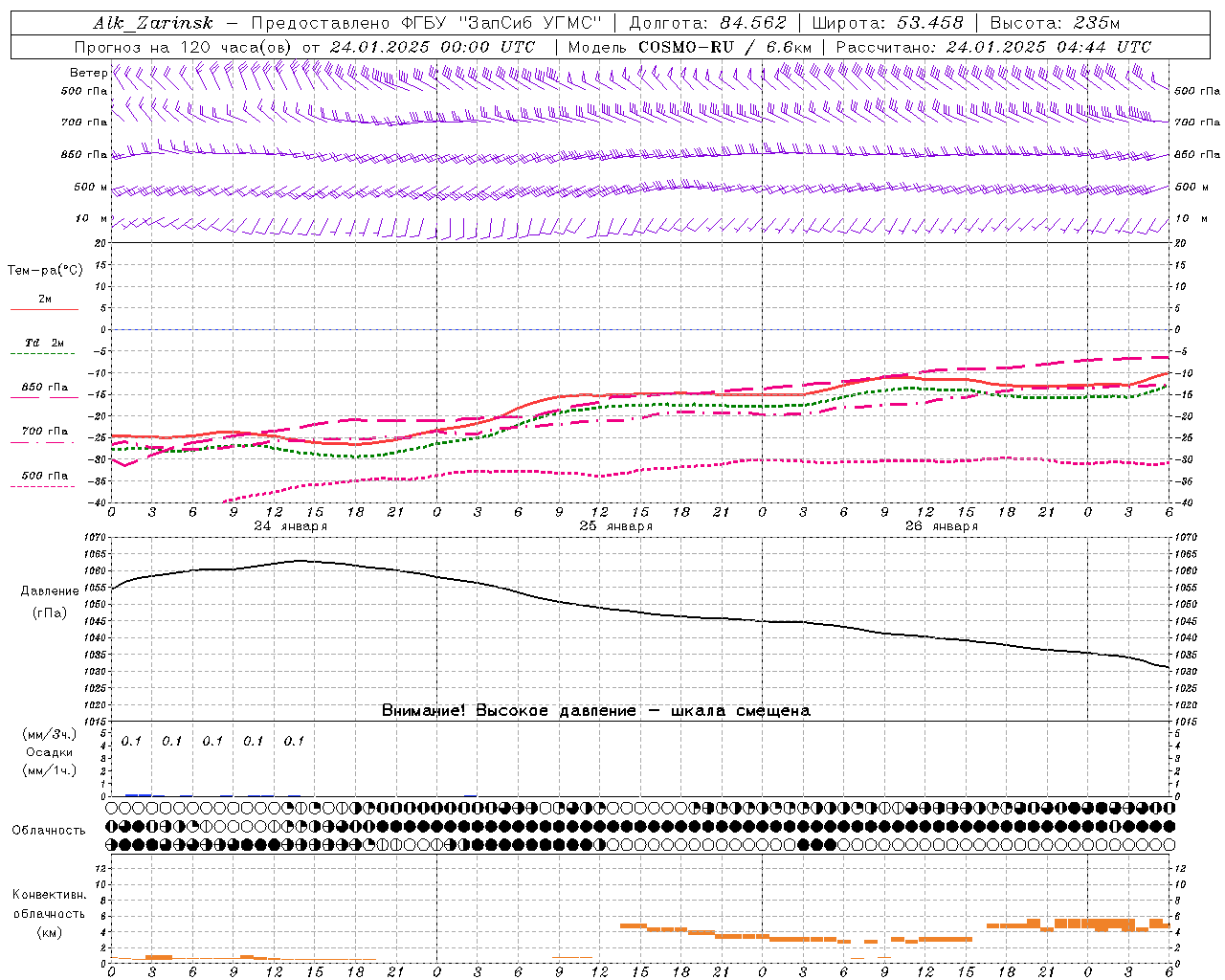Screen dimensions: 1225x980
Task: Click the "(мм/3ч.)" precipitation unit label
Action: click(50, 734)
